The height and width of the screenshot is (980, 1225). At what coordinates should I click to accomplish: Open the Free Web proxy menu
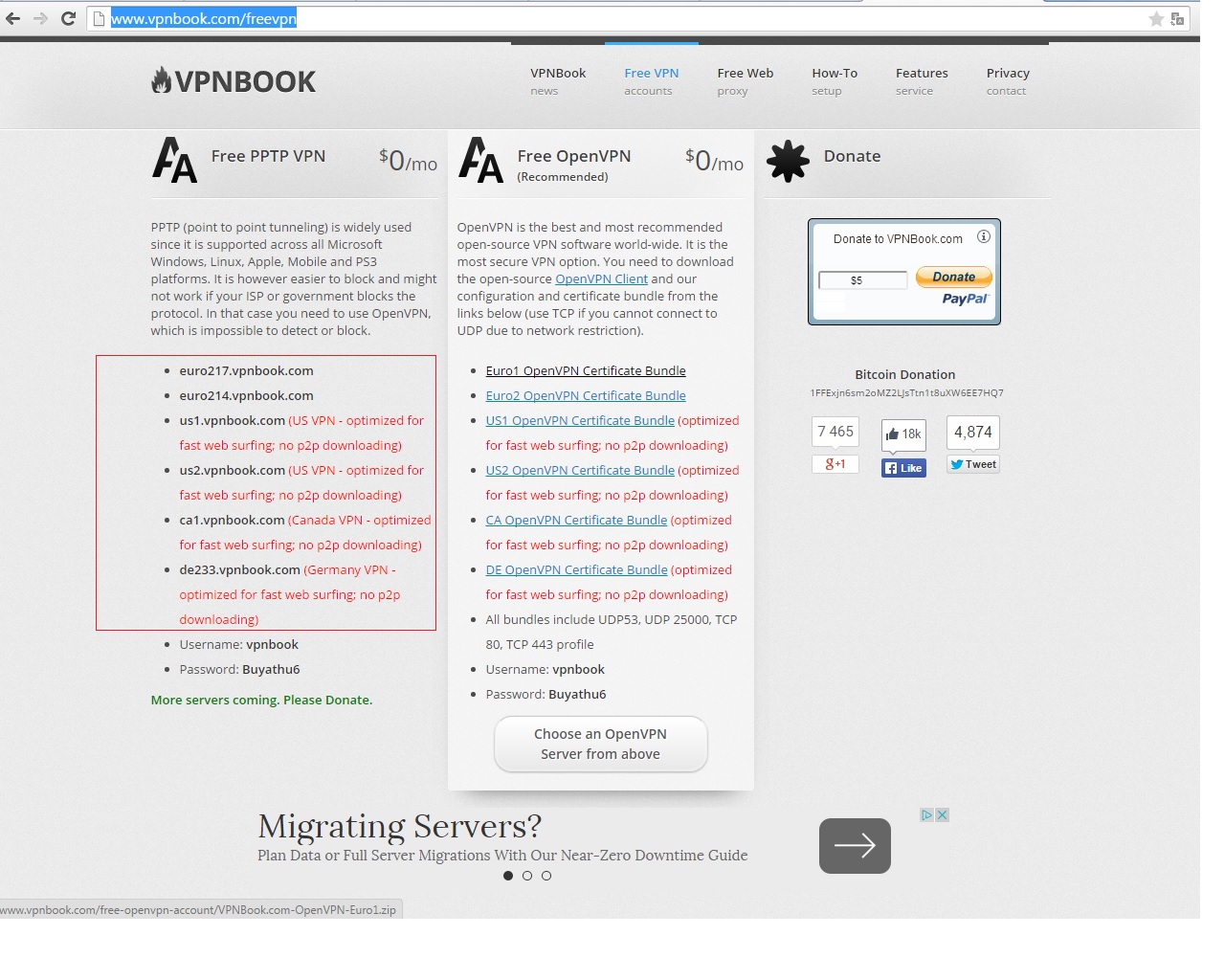(x=745, y=81)
